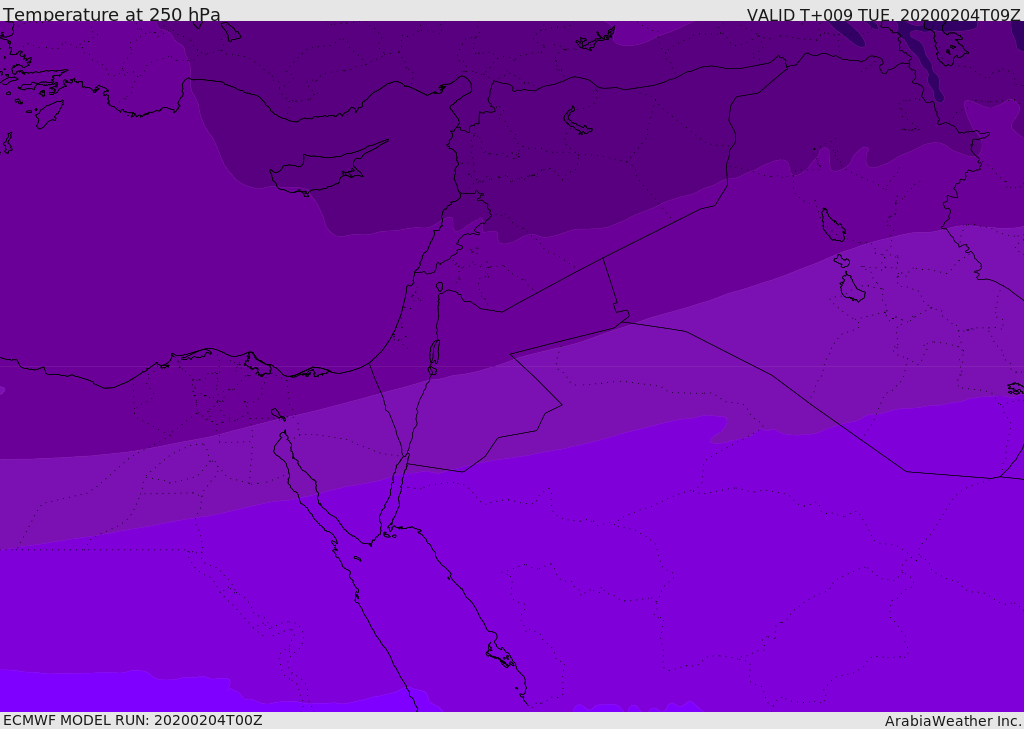Click the ECMWF MODEL RUN text

click(132, 720)
